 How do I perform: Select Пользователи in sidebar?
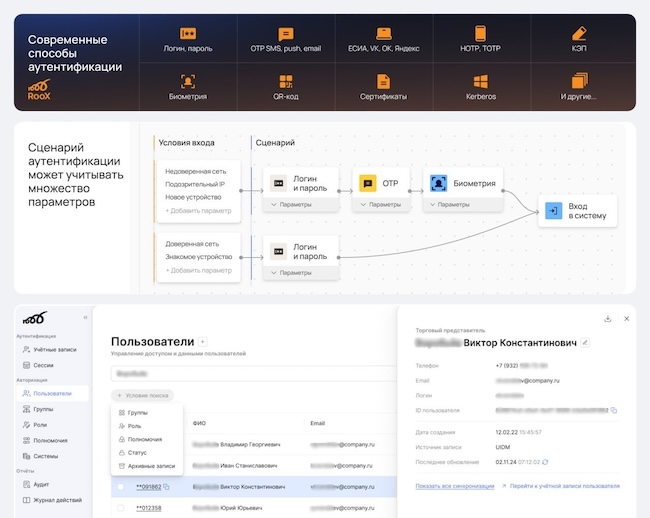[x=53, y=393]
